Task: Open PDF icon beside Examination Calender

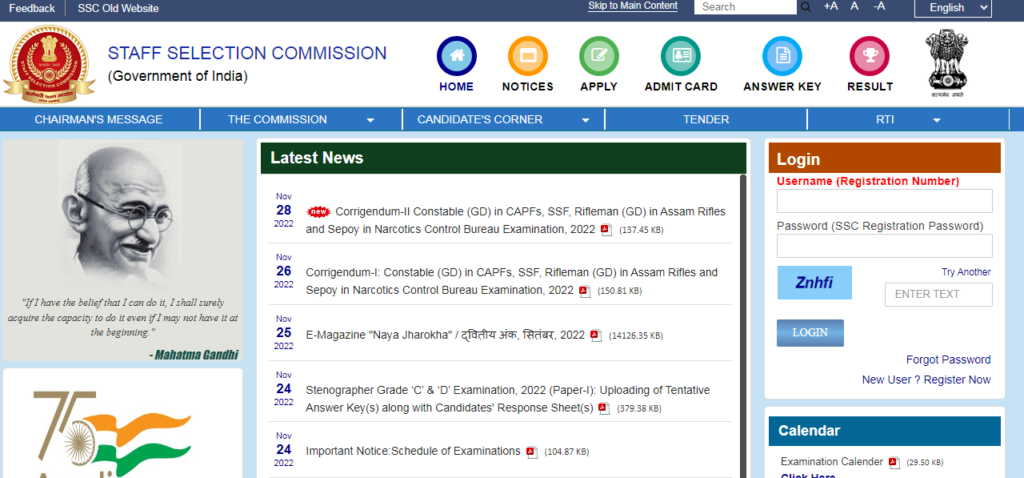Action: tap(894, 462)
